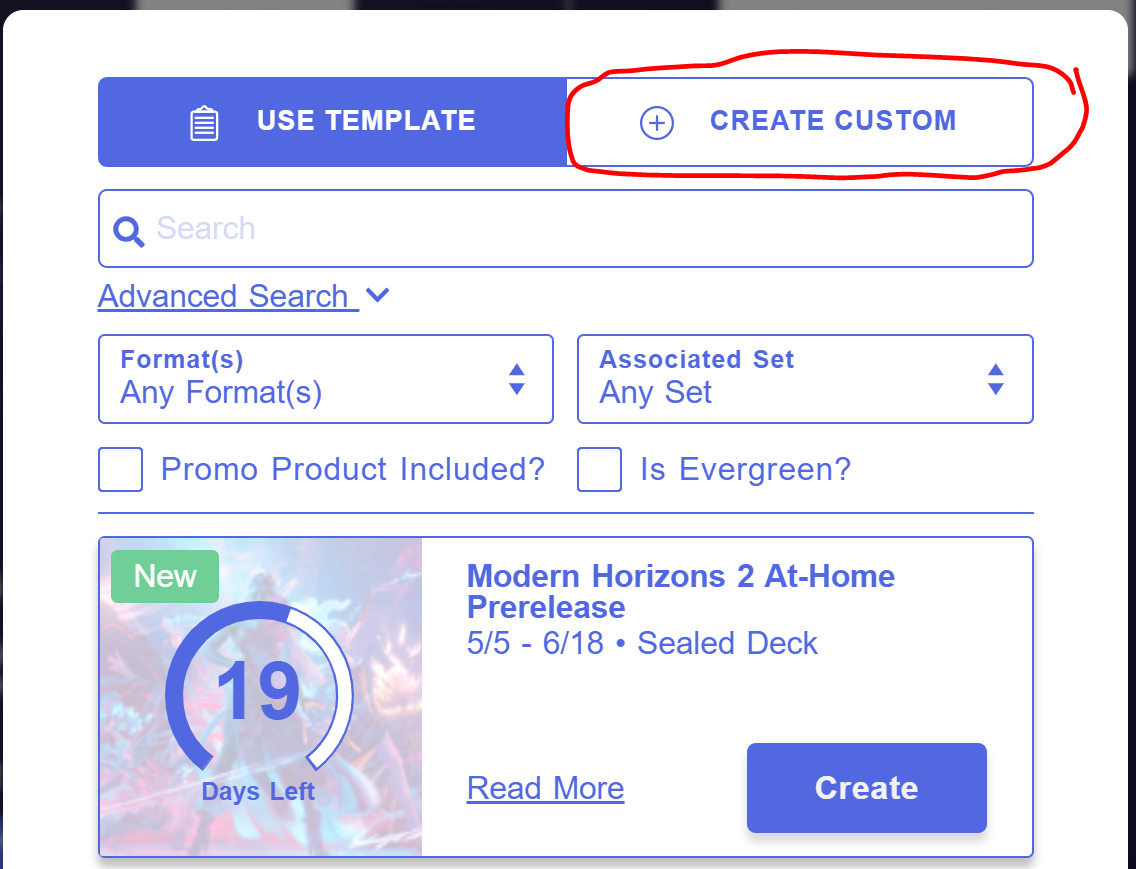
Task: Click the Format(s) up-down arrows icon
Action: coord(517,379)
